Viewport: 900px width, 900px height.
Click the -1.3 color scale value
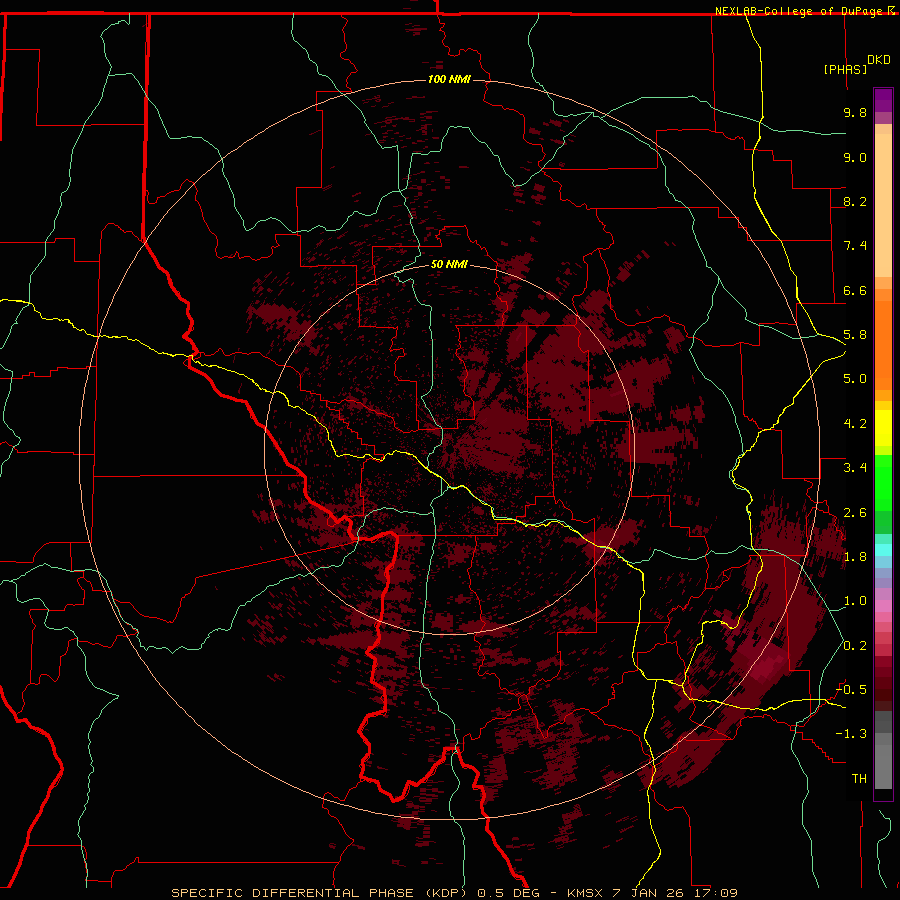pos(852,734)
